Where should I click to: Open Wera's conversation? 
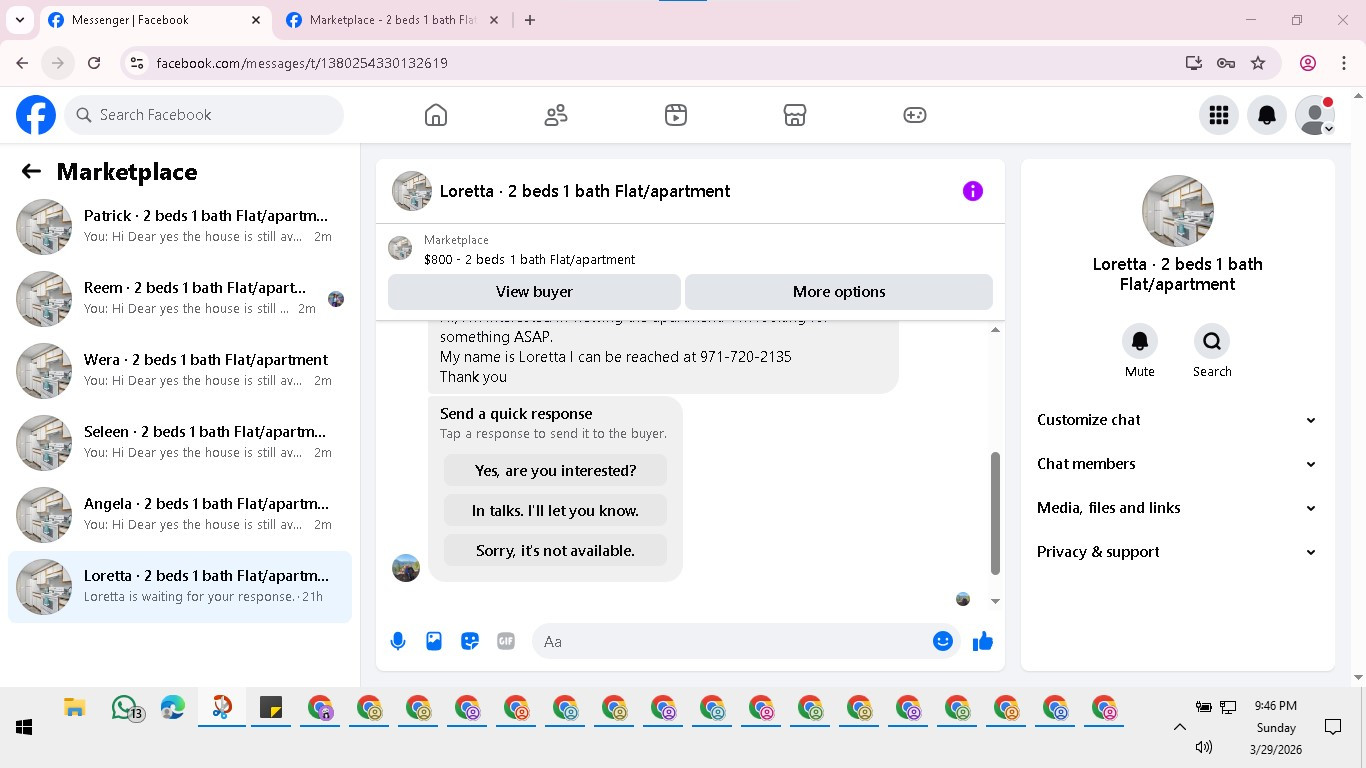point(180,370)
